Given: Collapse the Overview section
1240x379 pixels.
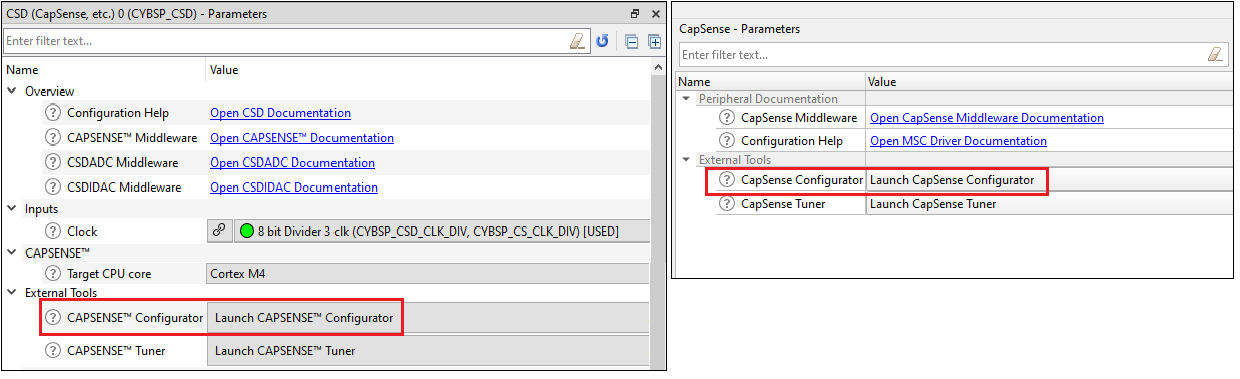Looking at the screenshot, I should coord(12,91).
